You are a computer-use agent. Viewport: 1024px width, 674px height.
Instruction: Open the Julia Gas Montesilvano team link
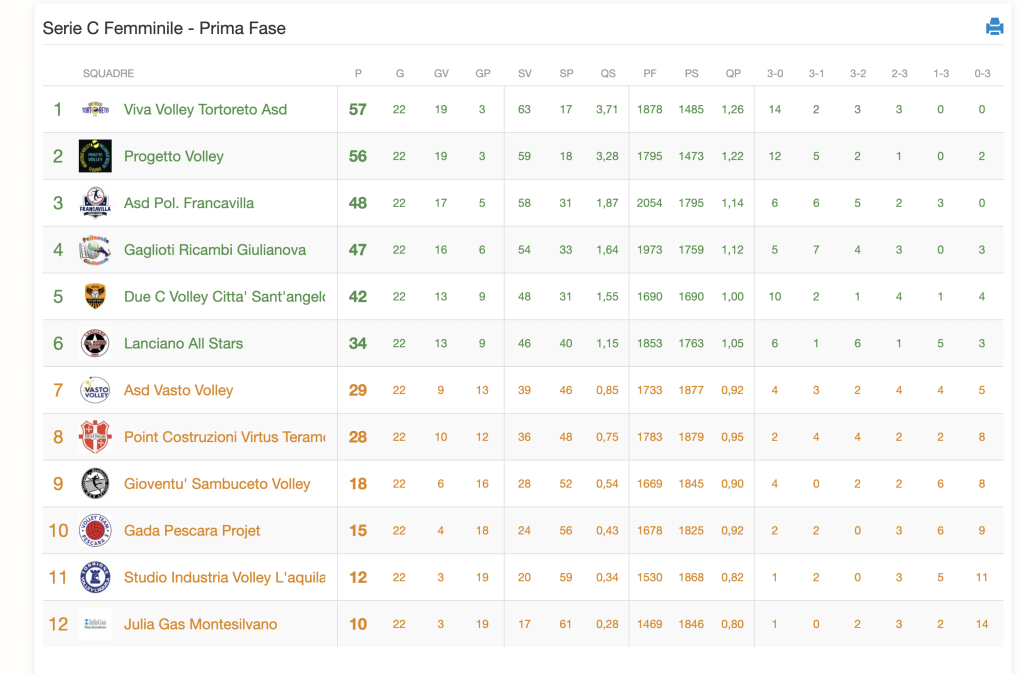(x=200, y=624)
